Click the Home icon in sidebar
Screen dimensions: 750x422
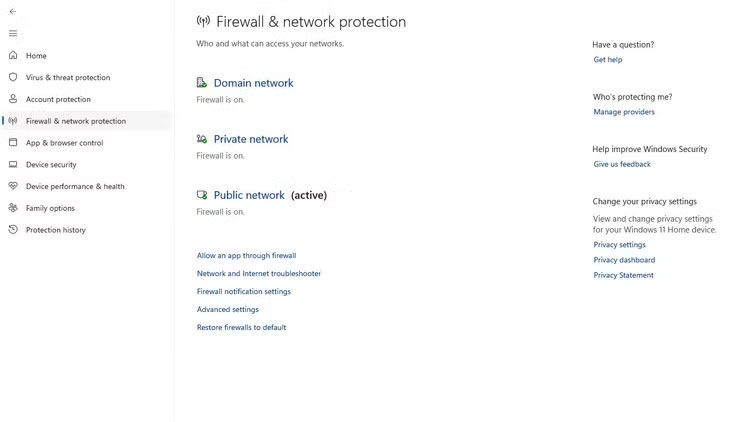(13, 56)
